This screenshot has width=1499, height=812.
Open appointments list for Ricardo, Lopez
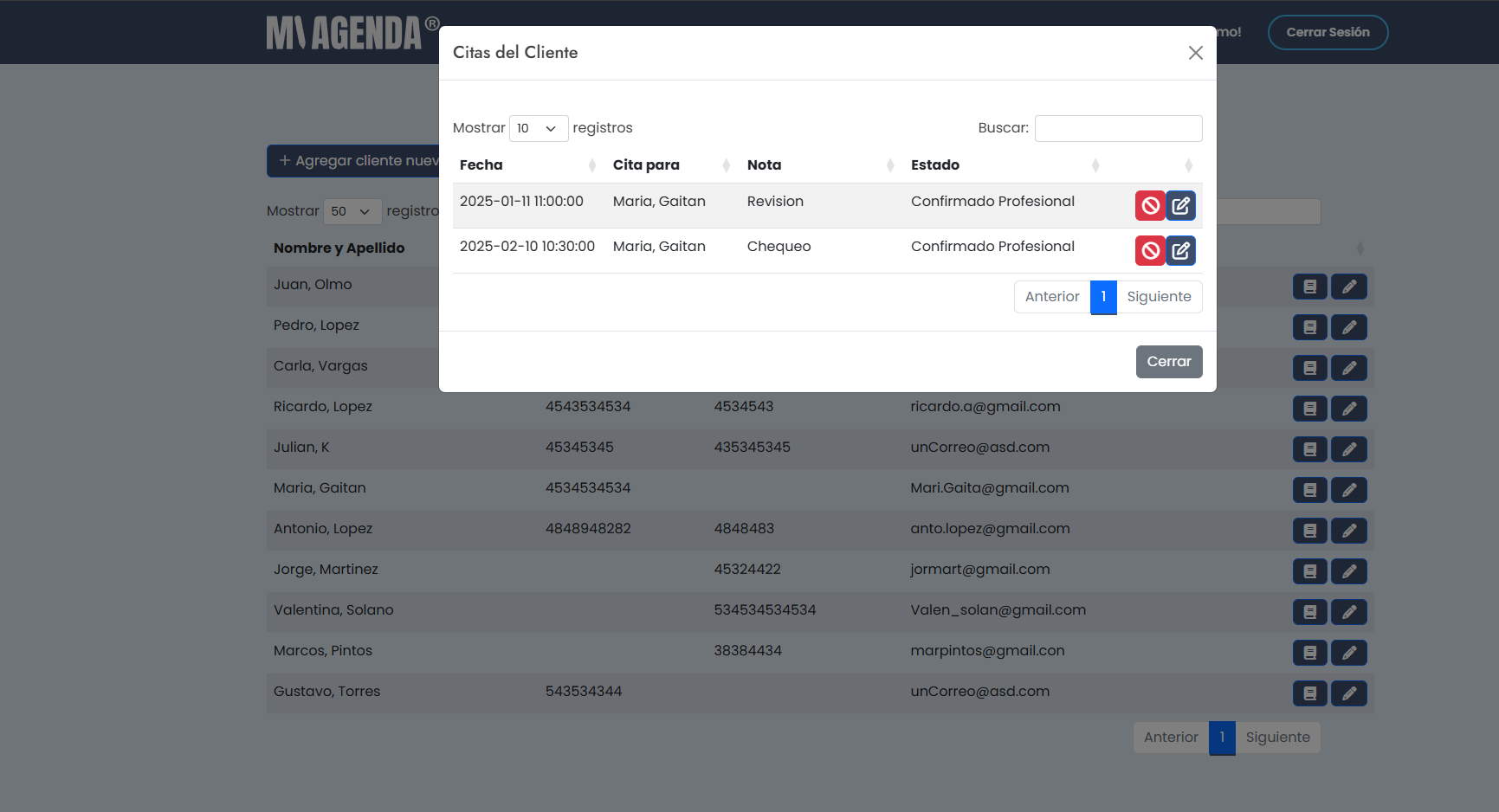[1309, 409]
